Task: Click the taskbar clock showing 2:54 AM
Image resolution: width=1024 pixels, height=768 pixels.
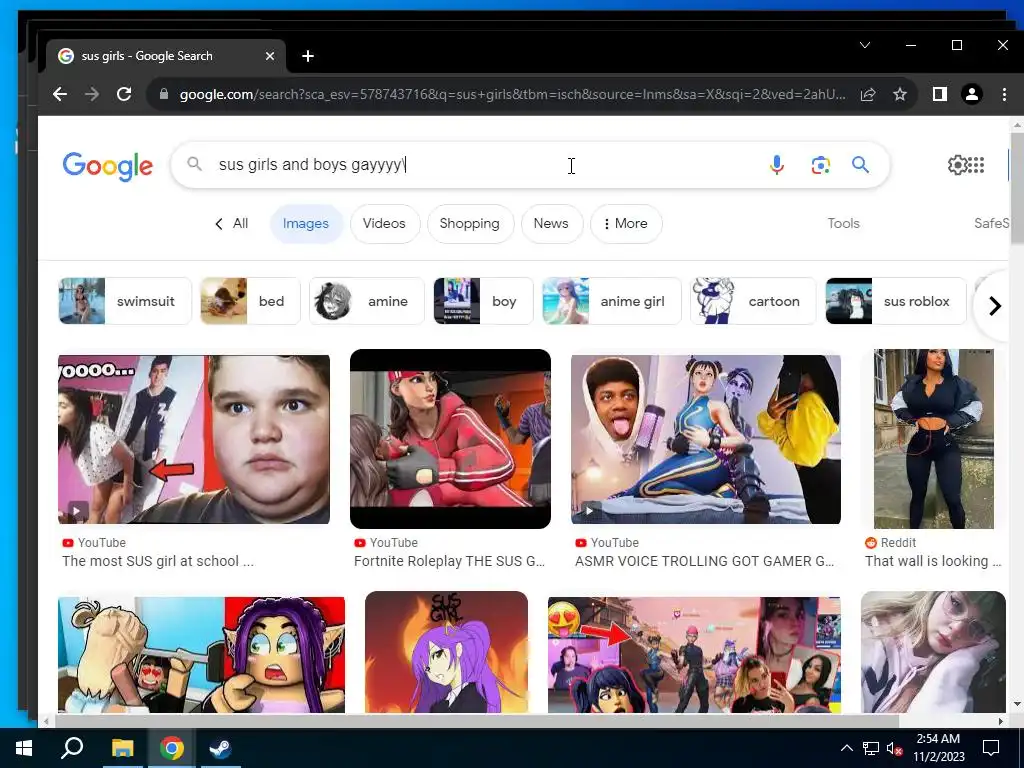Action: (x=938, y=748)
